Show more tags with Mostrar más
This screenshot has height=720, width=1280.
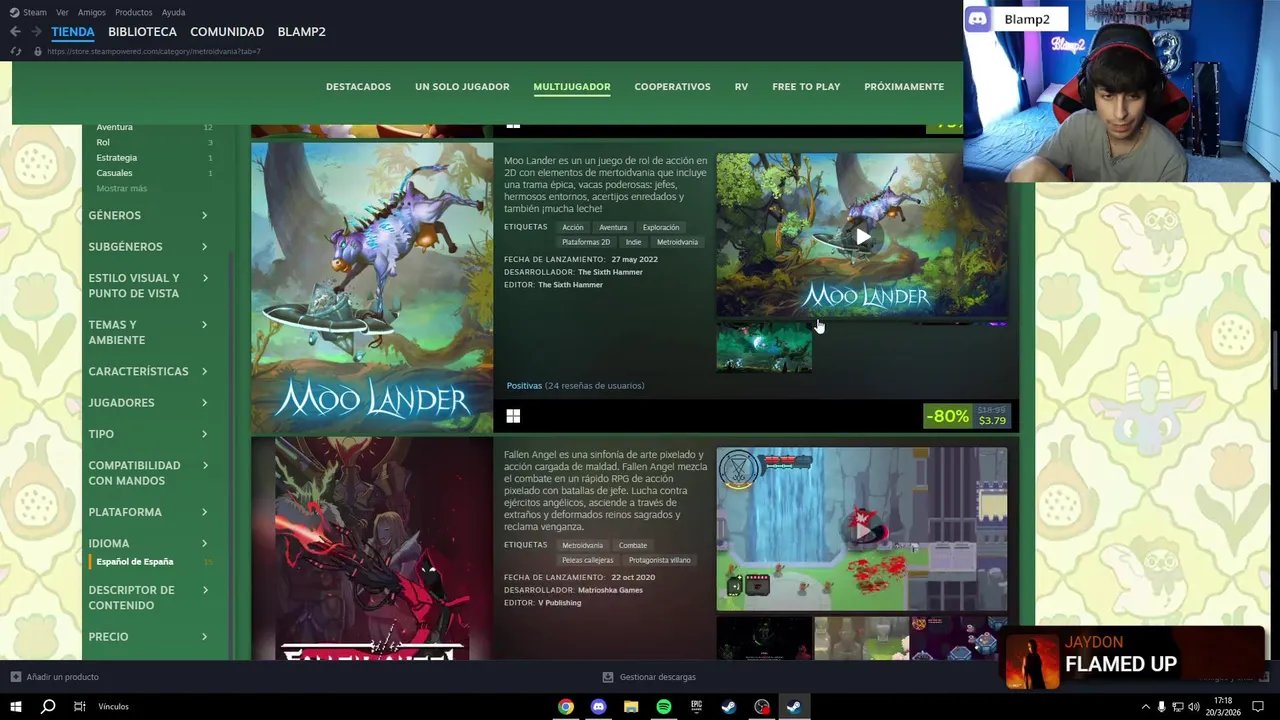coord(121,188)
